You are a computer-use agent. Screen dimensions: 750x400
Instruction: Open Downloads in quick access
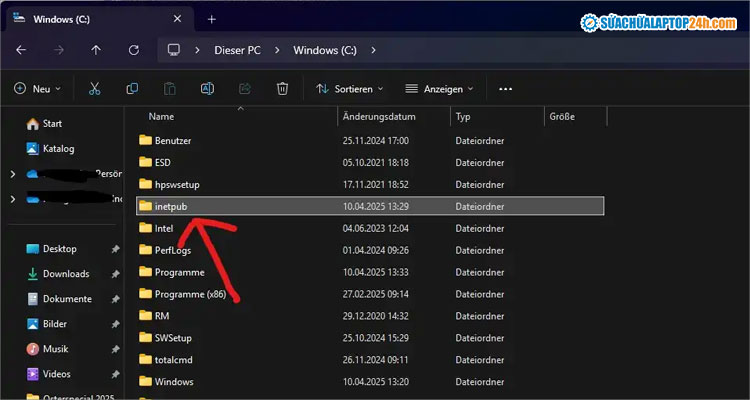[58, 274]
